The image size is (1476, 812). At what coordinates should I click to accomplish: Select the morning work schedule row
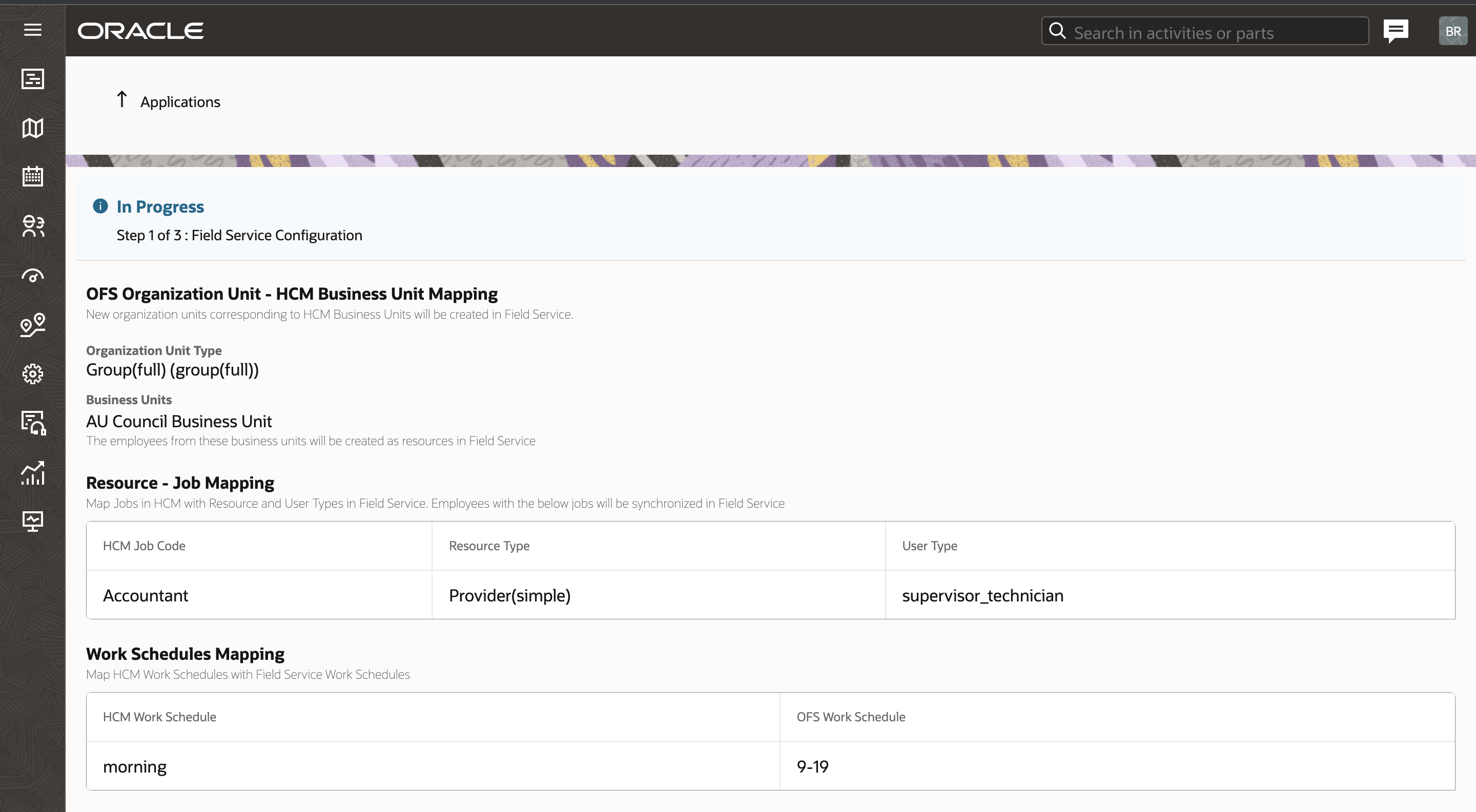coord(135,766)
